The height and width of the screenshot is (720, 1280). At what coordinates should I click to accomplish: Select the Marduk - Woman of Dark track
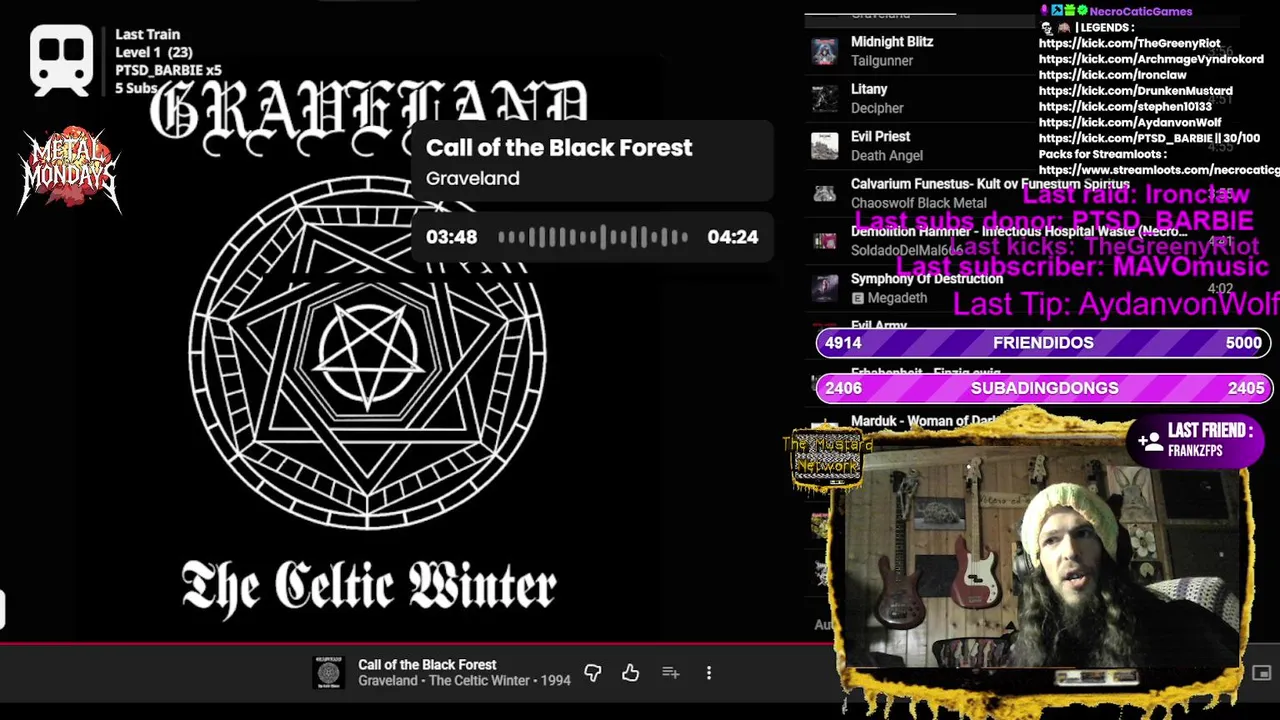(922, 421)
